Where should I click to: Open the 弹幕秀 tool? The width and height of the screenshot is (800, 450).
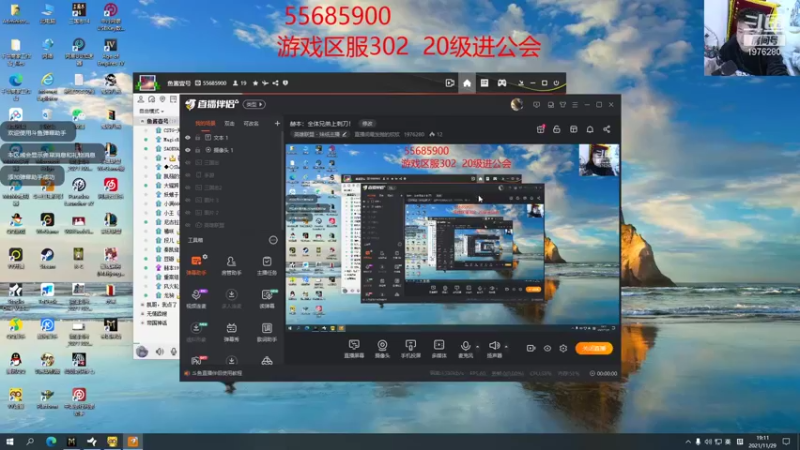coord(231,332)
